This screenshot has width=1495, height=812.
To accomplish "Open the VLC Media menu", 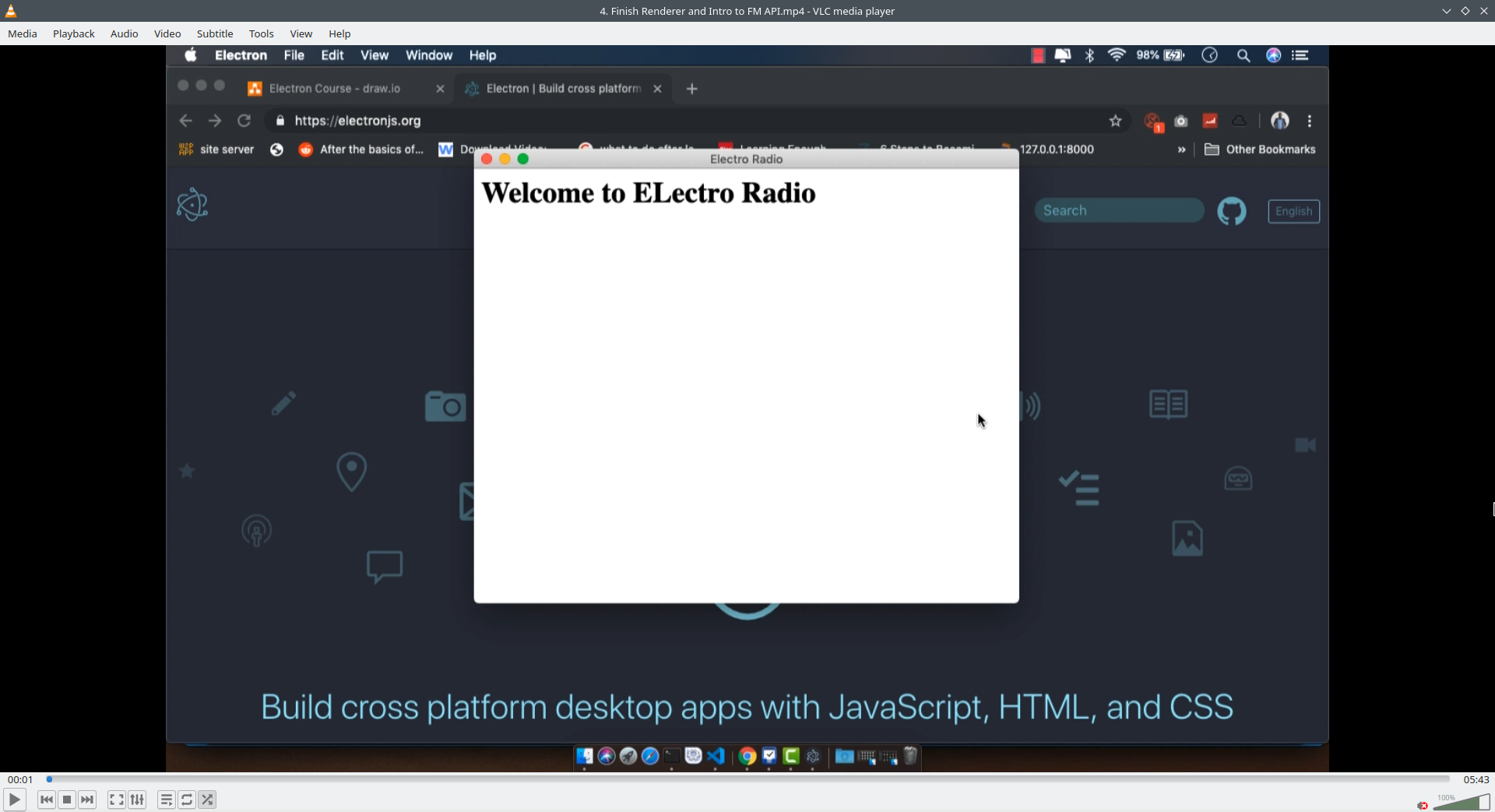I will pos(23,33).
